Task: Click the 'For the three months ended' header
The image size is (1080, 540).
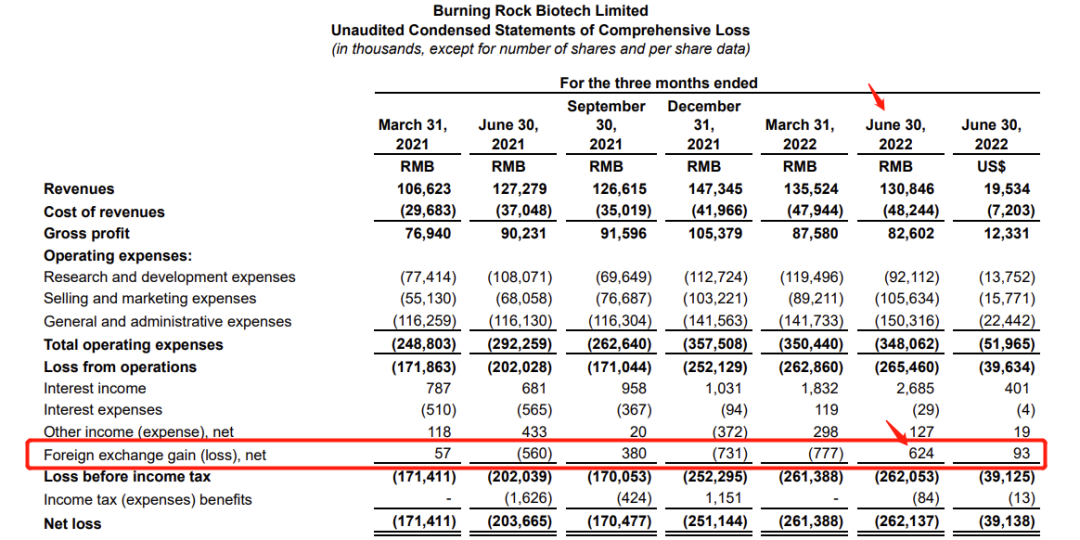Action: [658, 83]
